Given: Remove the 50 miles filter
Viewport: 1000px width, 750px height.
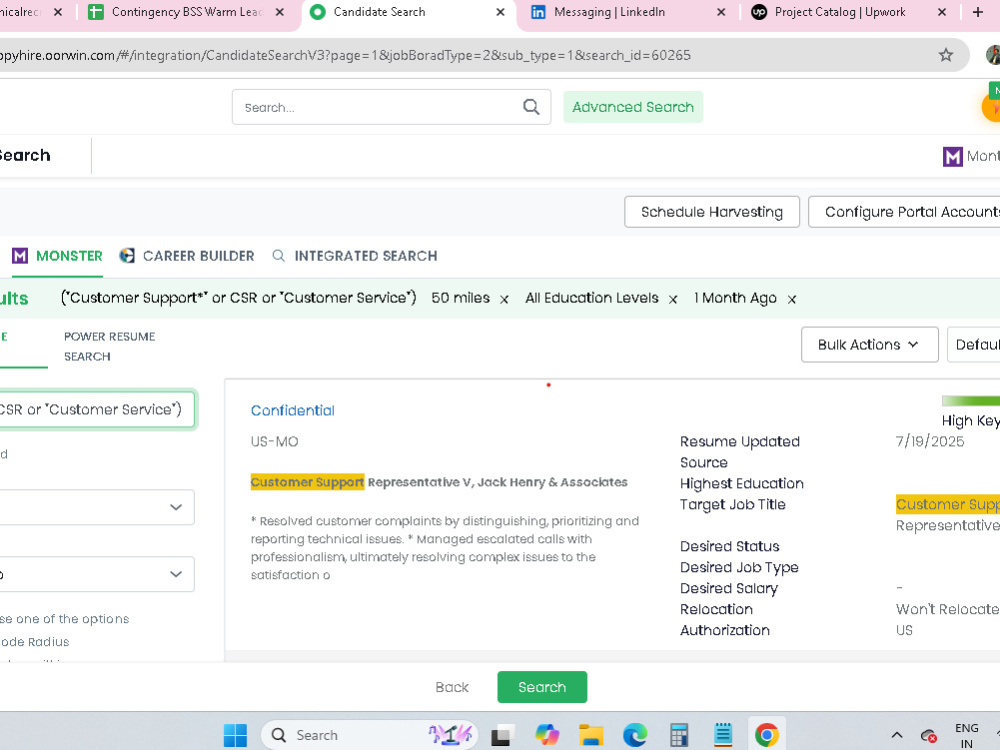Looking at the screenshot, I should tap(504, 299).
